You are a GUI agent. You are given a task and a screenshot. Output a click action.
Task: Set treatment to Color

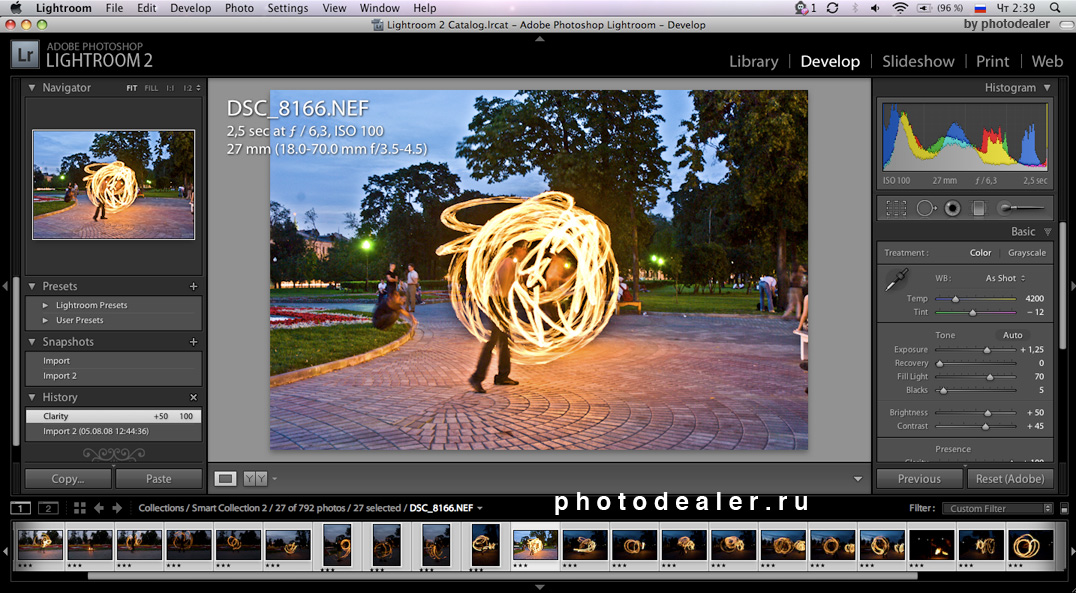point(980,253)
